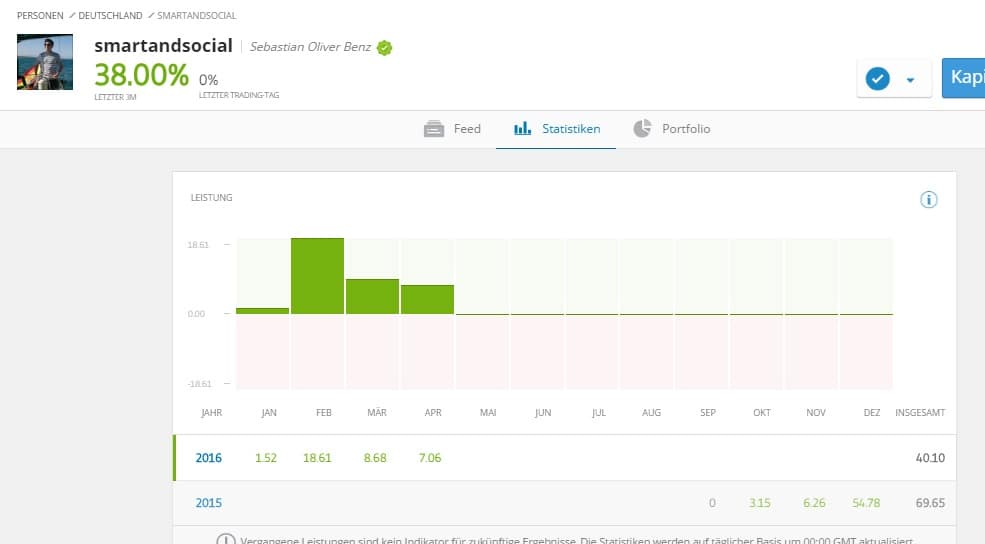The height and width of the screenshot is (544, 985).
Task: Expand the watchlist dropdown arrow
Action: pos(910,80)
